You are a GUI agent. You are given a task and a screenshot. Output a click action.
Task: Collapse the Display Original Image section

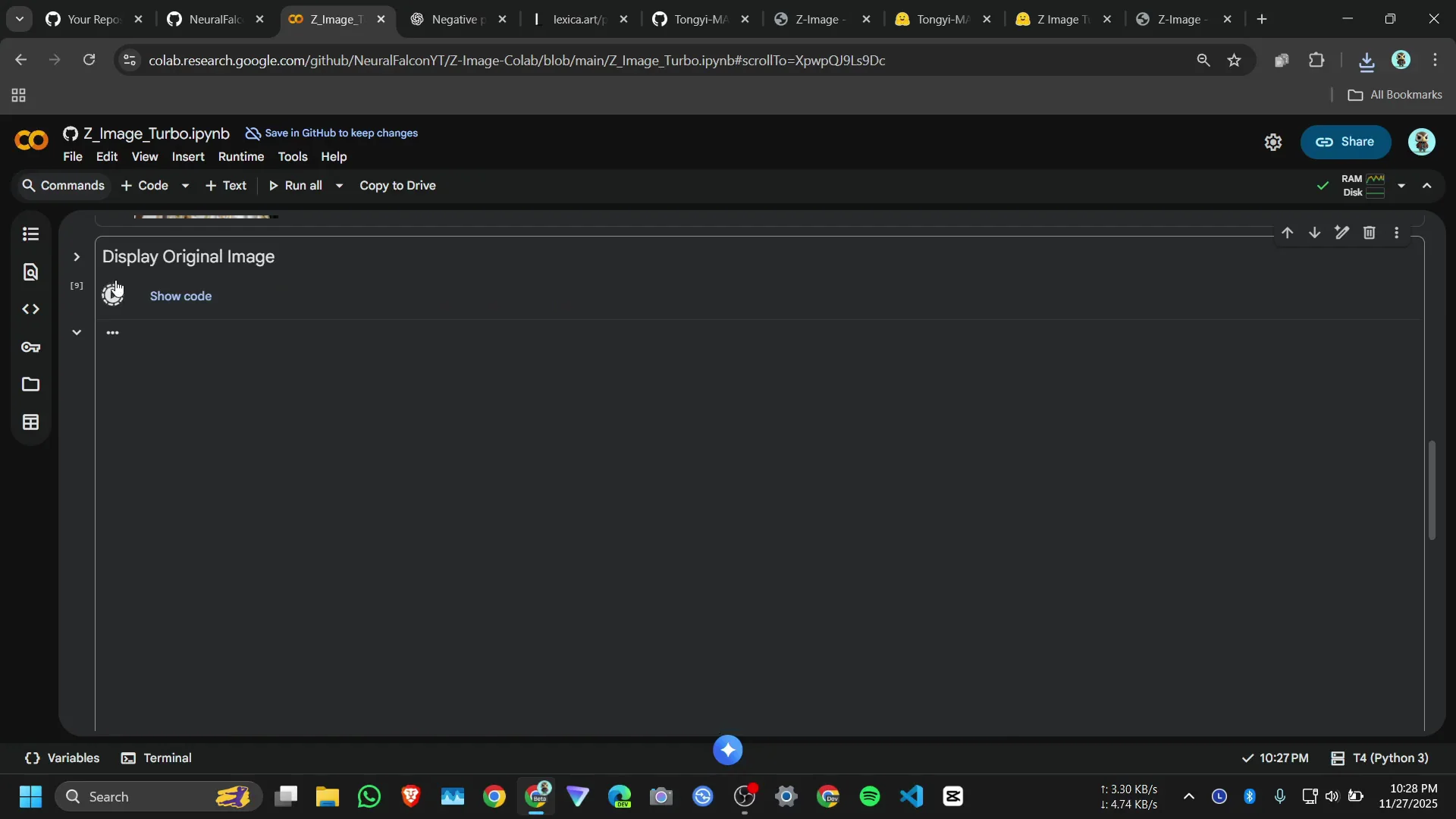pyautogui.click(x=75, y=256)
